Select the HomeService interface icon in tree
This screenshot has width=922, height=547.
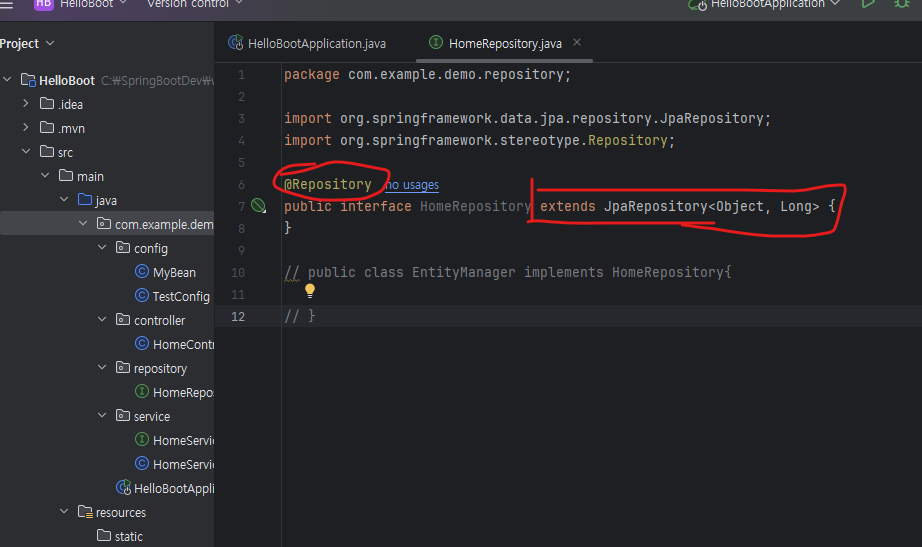click(142, 439)
